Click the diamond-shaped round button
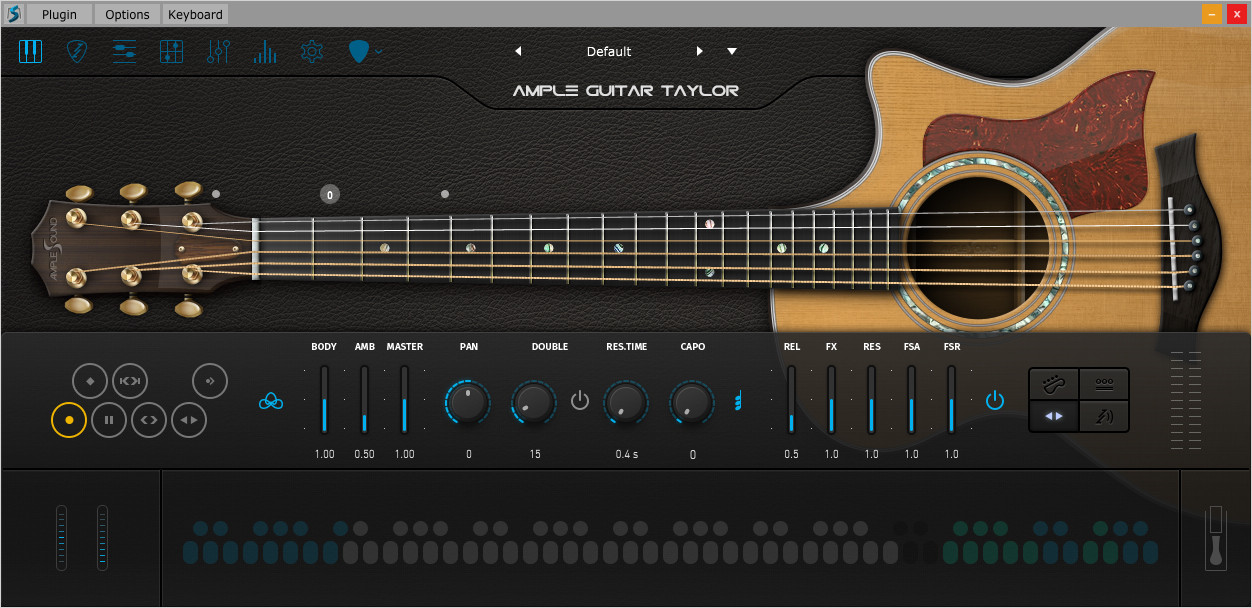Image resolution: width=1252 pixels, height=608 pixels. click(x=90, y=381)
